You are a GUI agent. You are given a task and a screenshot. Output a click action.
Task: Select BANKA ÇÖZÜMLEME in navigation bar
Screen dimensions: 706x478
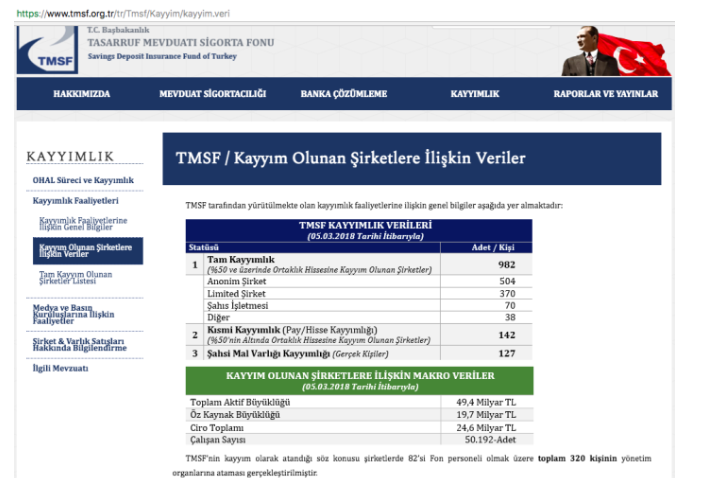[343, 94]
